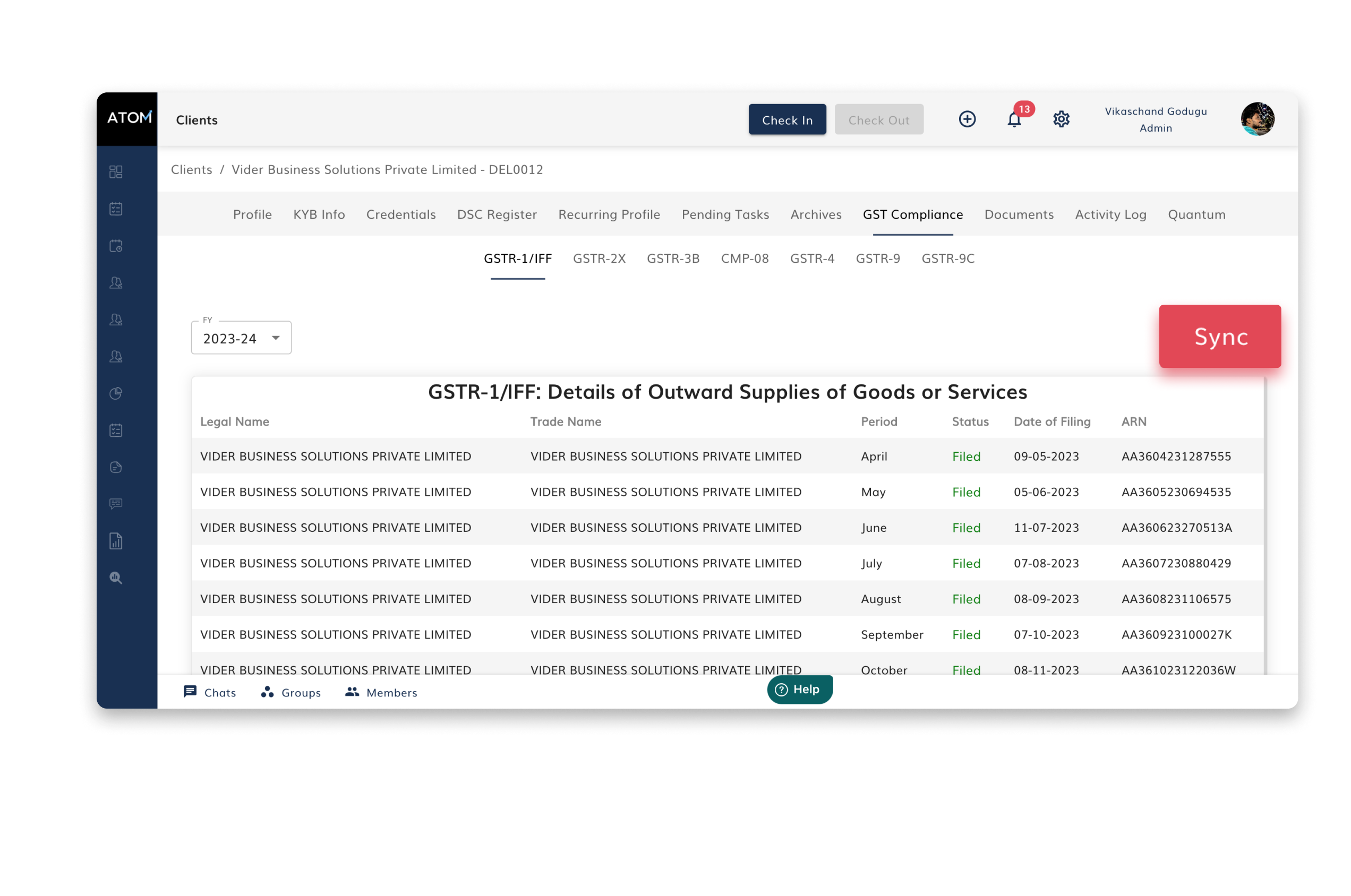Open the analytics magnifier sidebar icon

click(x=116, y=578)
